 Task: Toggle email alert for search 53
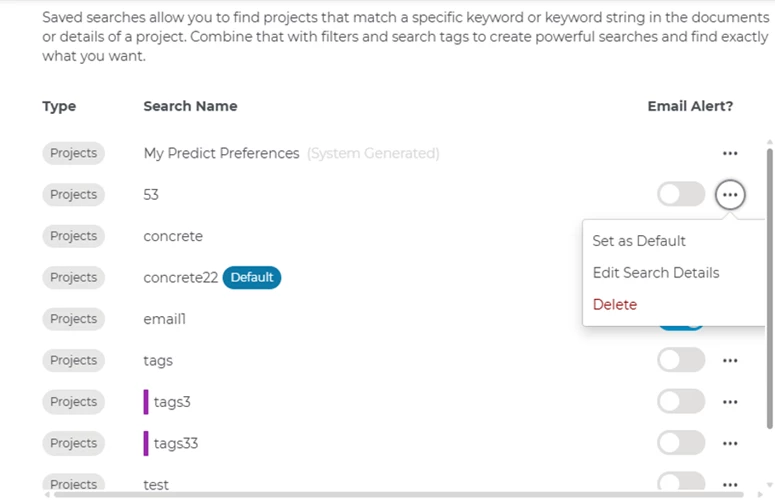pyautogui.click(x=681, y=195)
